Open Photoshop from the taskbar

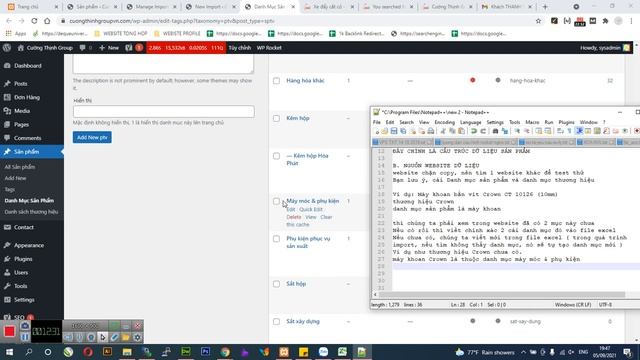pyautogui.click(x=205, y=351)
